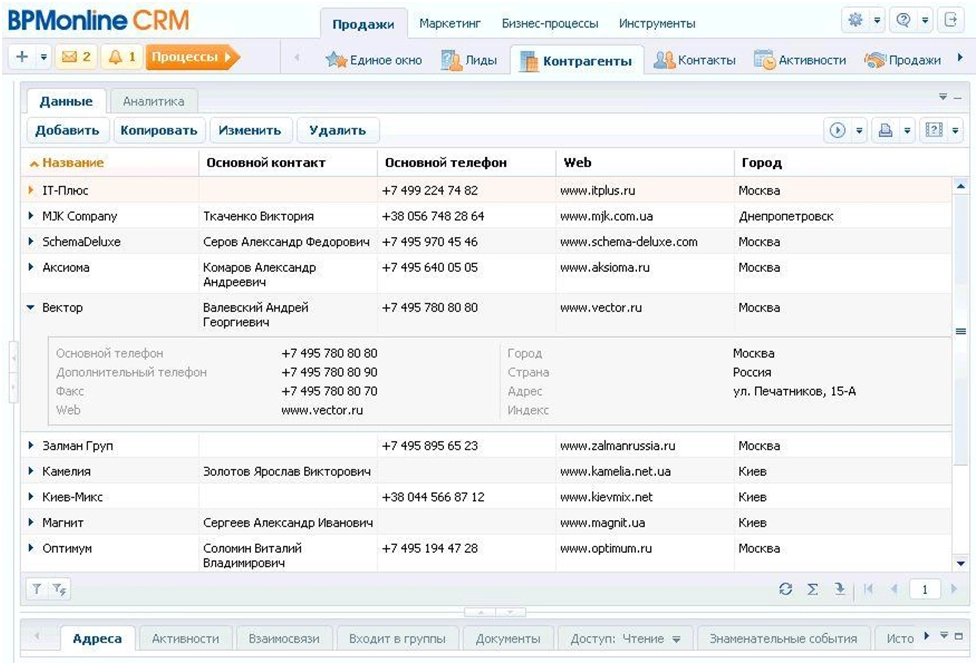The height and width of the screenshot is (665, 978).
Task: Click the summary Σ icon below the grid
Action: (813, 589)
